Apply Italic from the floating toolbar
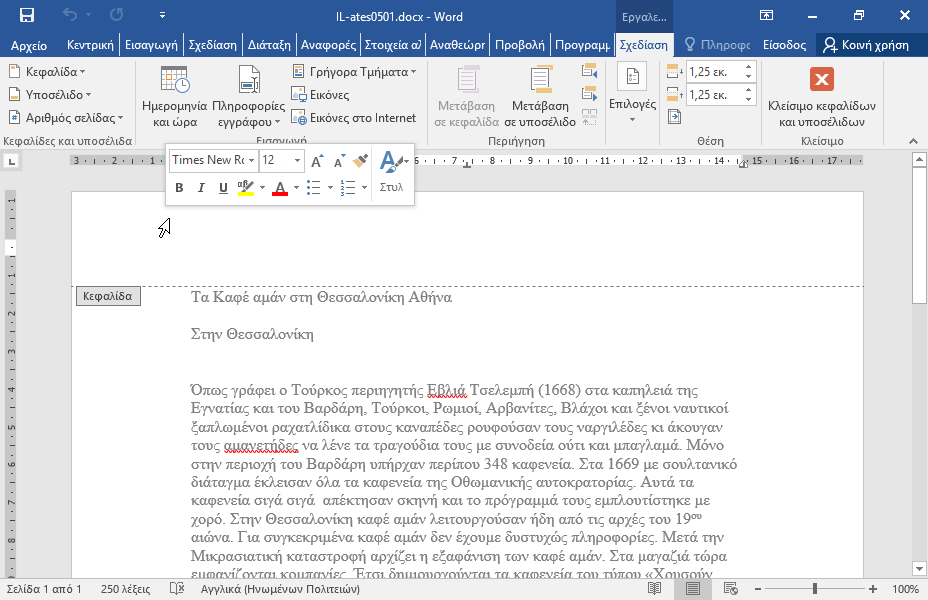Viewport: 928px width, 600px height. (201, 188)
